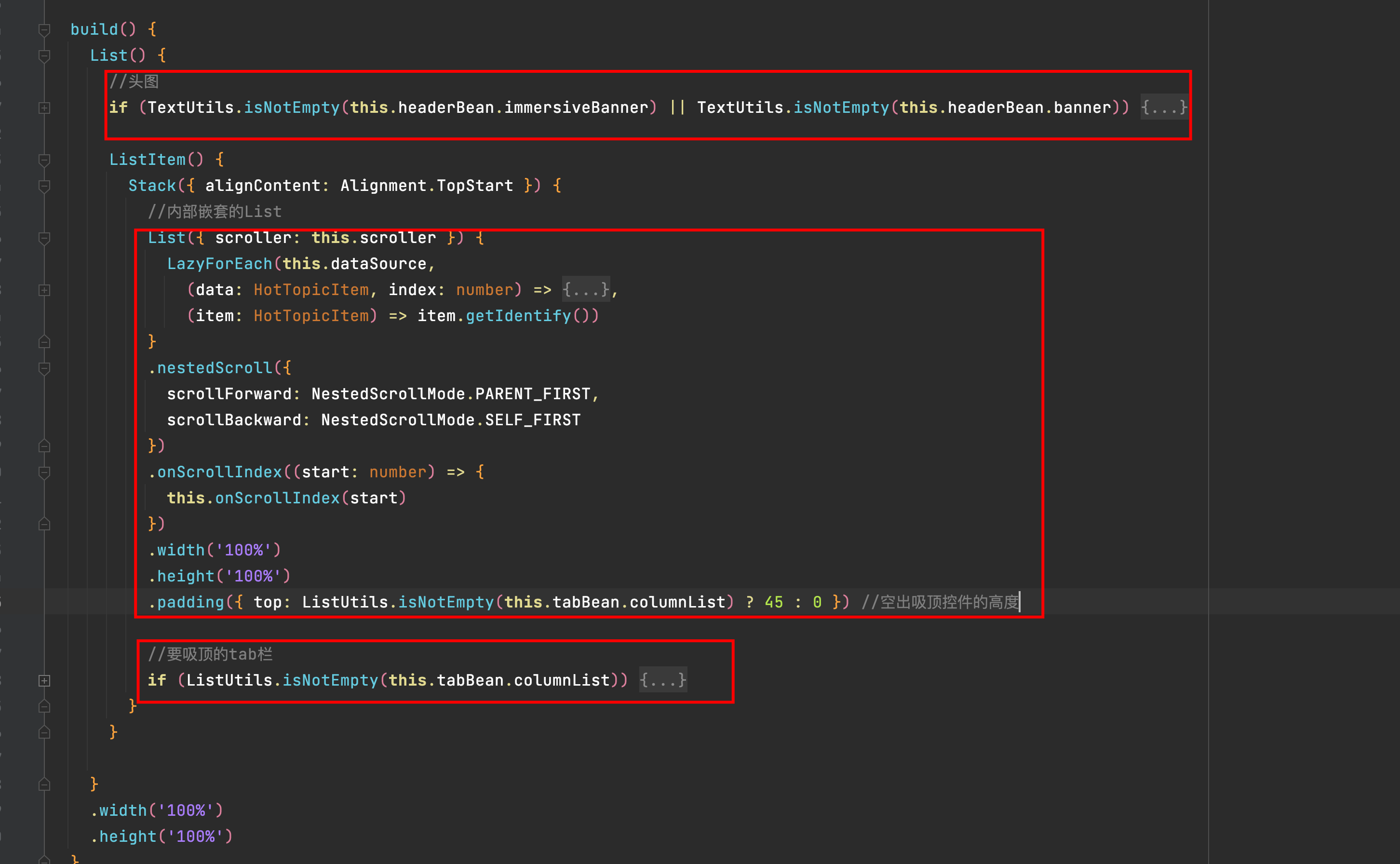
Task: Click 'NestedScrollMode.SELF_FIRST' value
Action: [451, 420]
